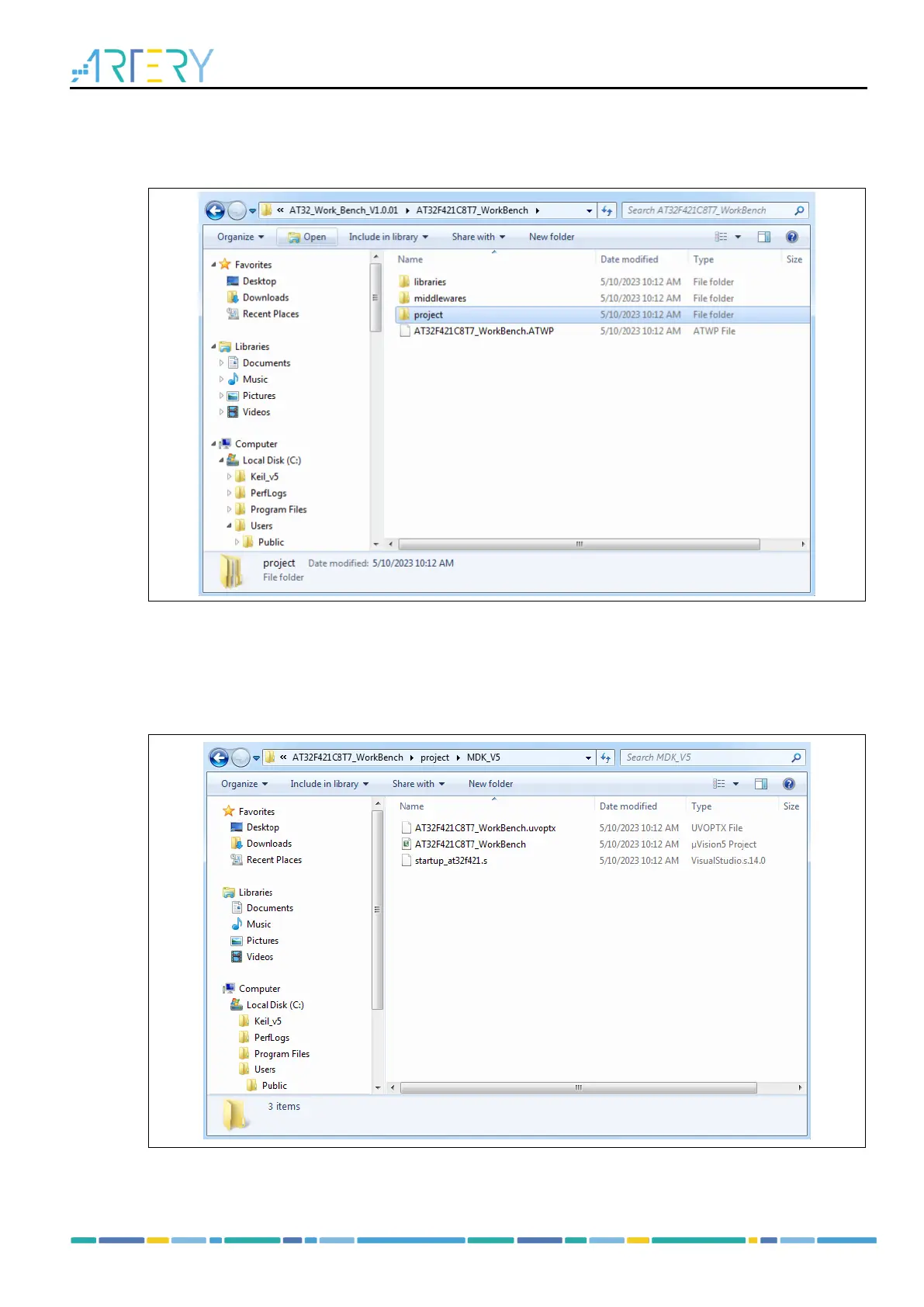Screen dimensions: 924x1307
Task: Click Open button in upper Explorer toolbar
Action: (307, 237)
